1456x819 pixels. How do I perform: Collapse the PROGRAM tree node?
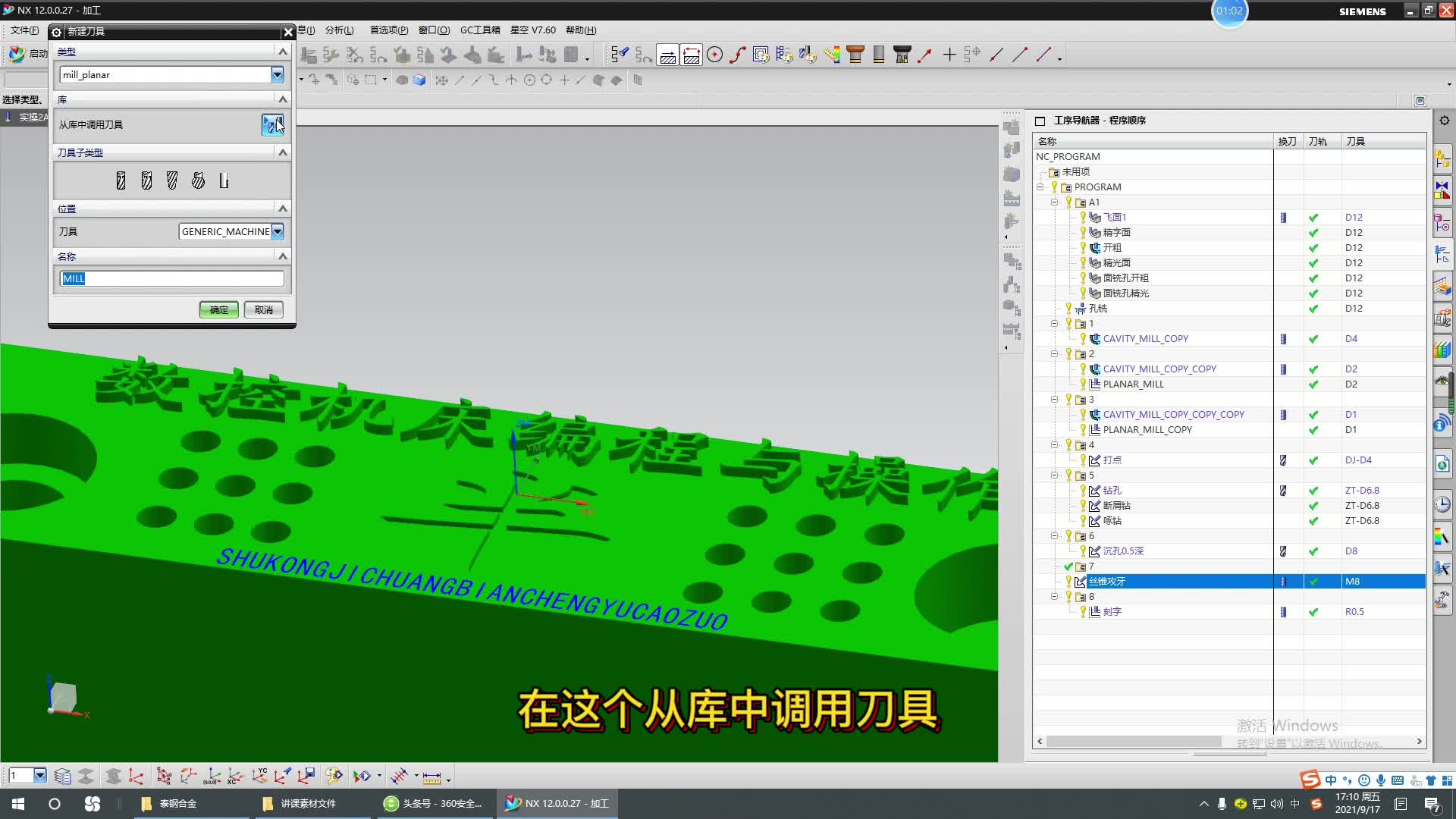(1040, 187)
